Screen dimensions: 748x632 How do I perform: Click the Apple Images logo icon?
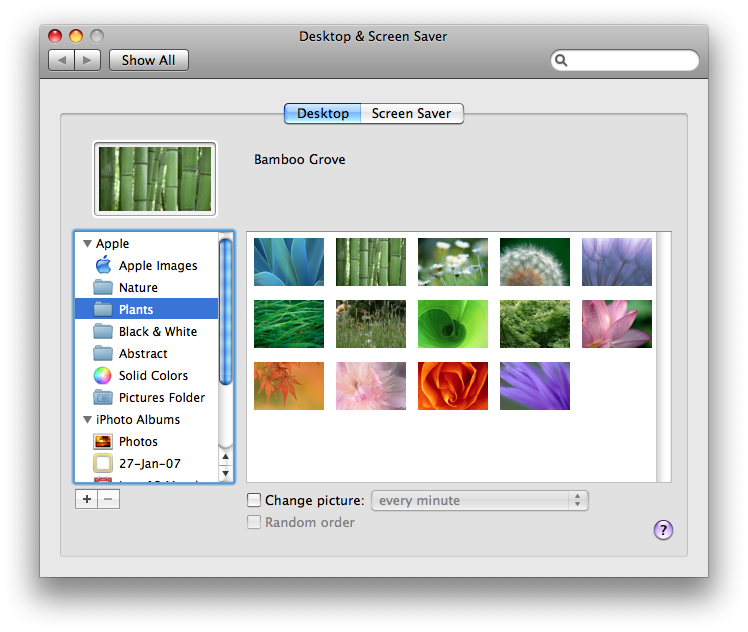[x=102, y=265]
